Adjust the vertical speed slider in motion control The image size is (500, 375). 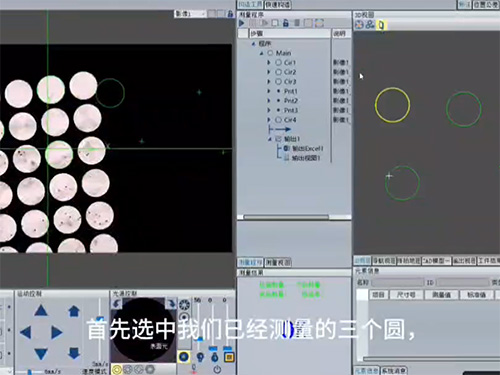[100, 319]
